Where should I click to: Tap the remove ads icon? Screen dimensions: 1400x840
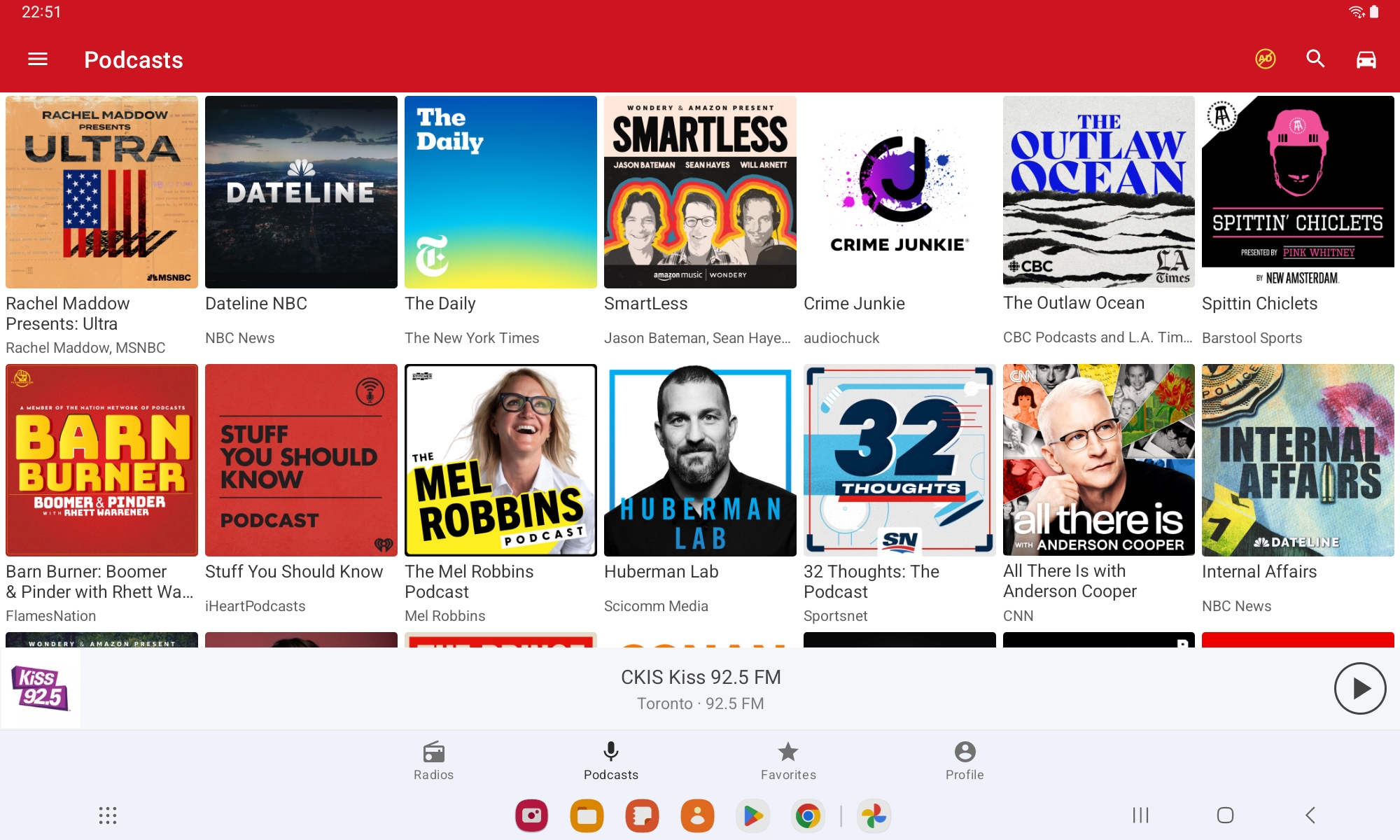(x=1265, y=59)
